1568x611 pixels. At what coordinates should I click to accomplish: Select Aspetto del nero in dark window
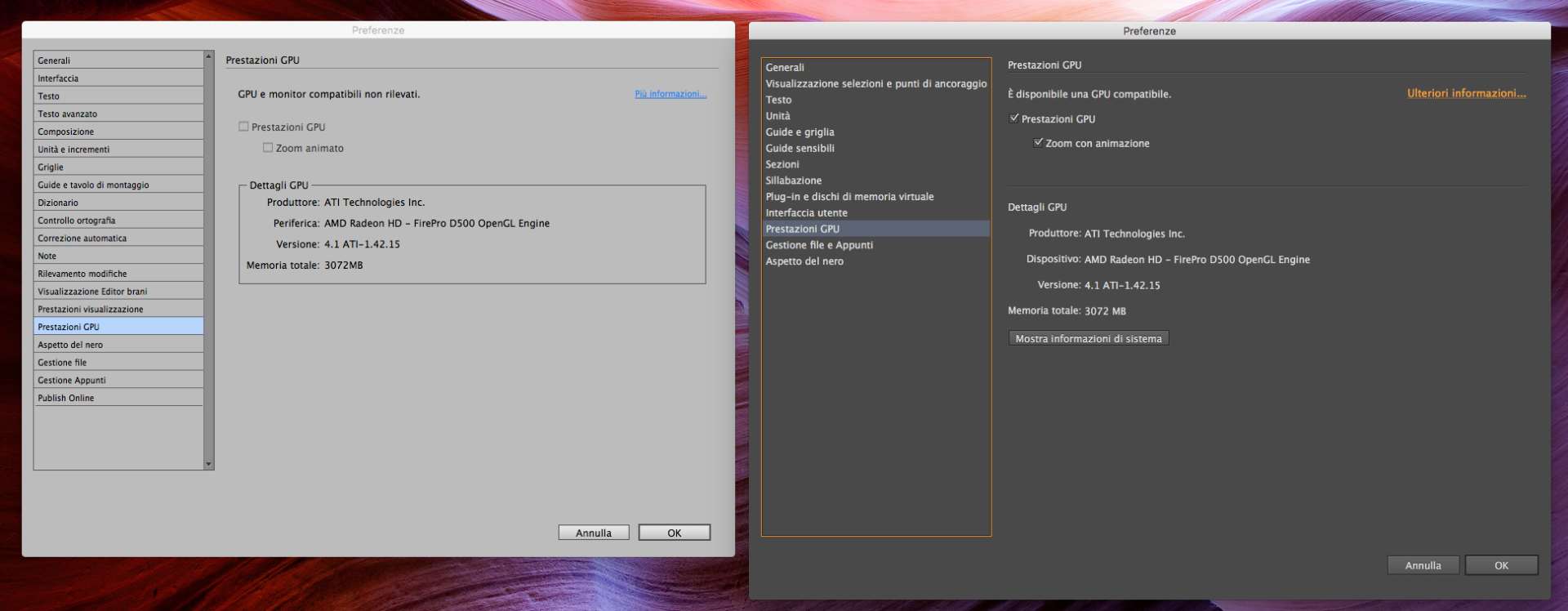[876, 261]
